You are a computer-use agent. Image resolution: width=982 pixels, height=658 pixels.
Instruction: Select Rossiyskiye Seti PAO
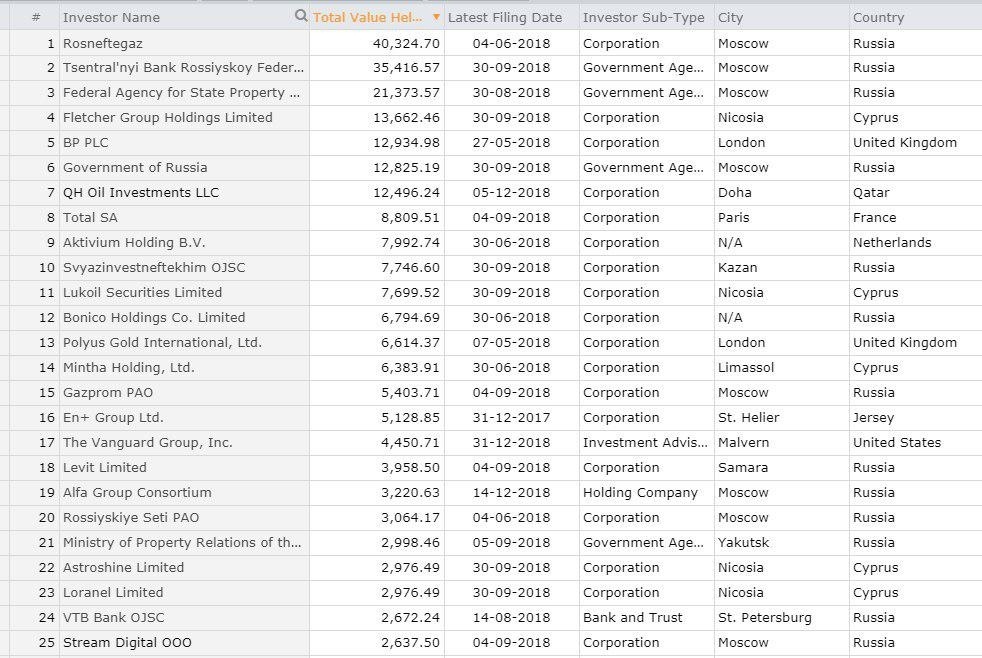131,518
